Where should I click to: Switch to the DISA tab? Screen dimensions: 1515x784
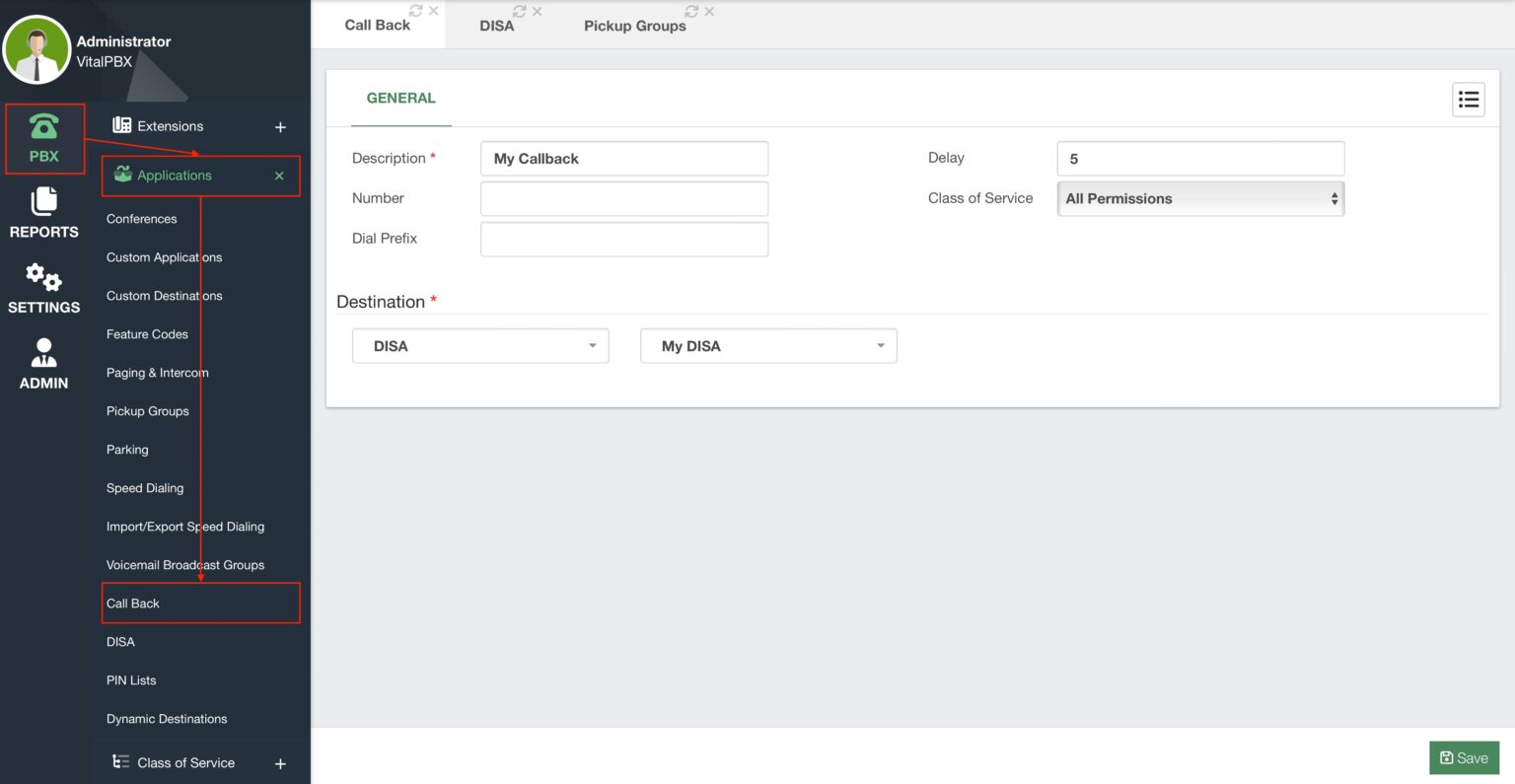click(497, 25)
